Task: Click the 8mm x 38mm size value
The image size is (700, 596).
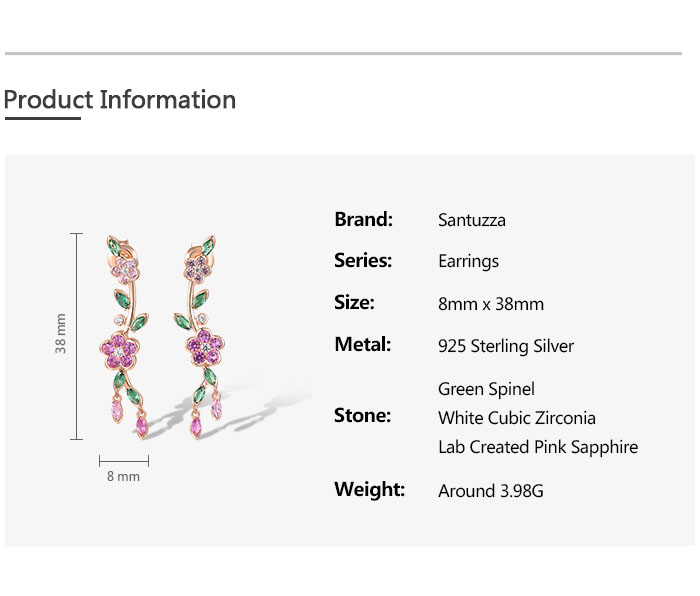Action: [491, 304]
